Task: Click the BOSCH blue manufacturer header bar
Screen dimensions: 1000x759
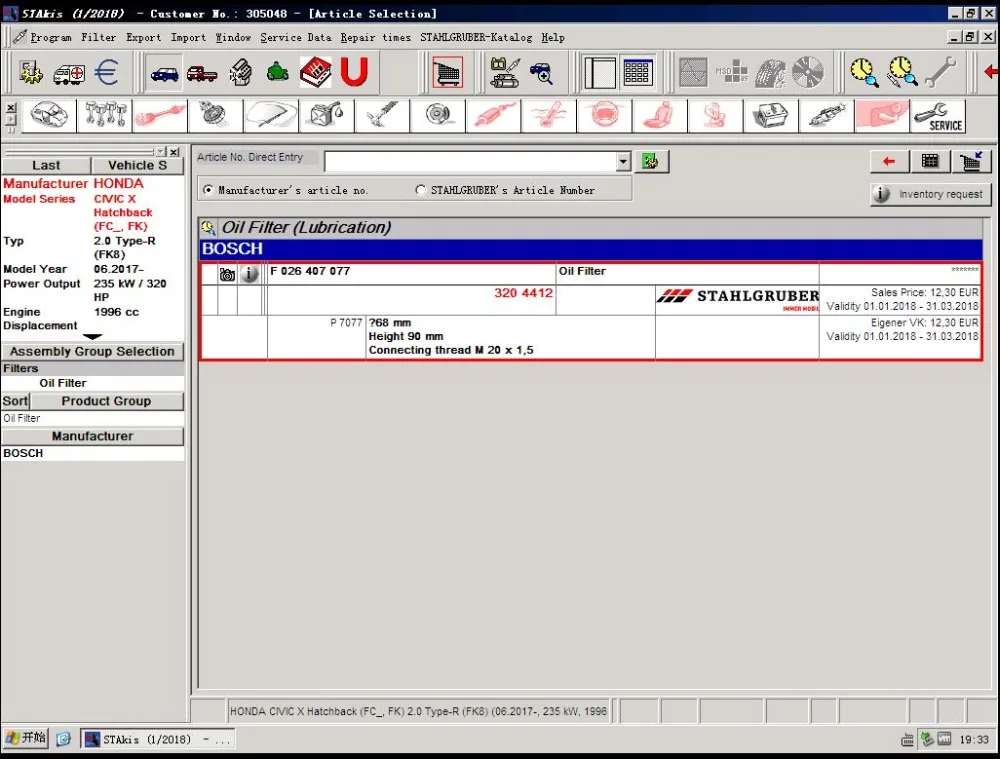Action: [591, 249]
